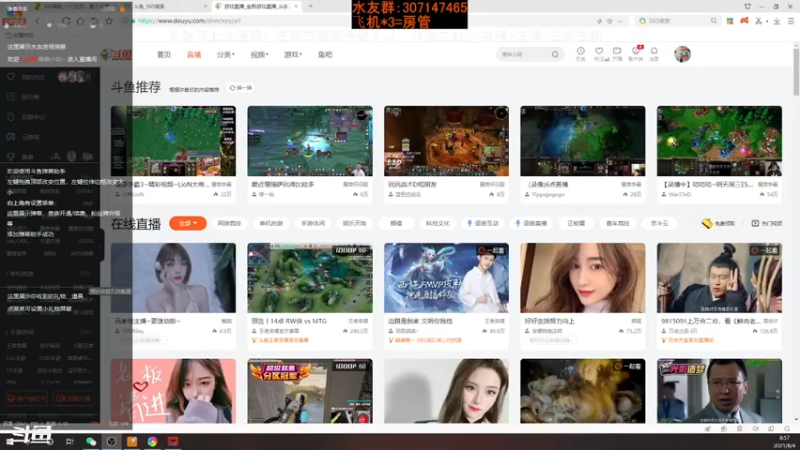Reload the page with refresh icon

66,21
